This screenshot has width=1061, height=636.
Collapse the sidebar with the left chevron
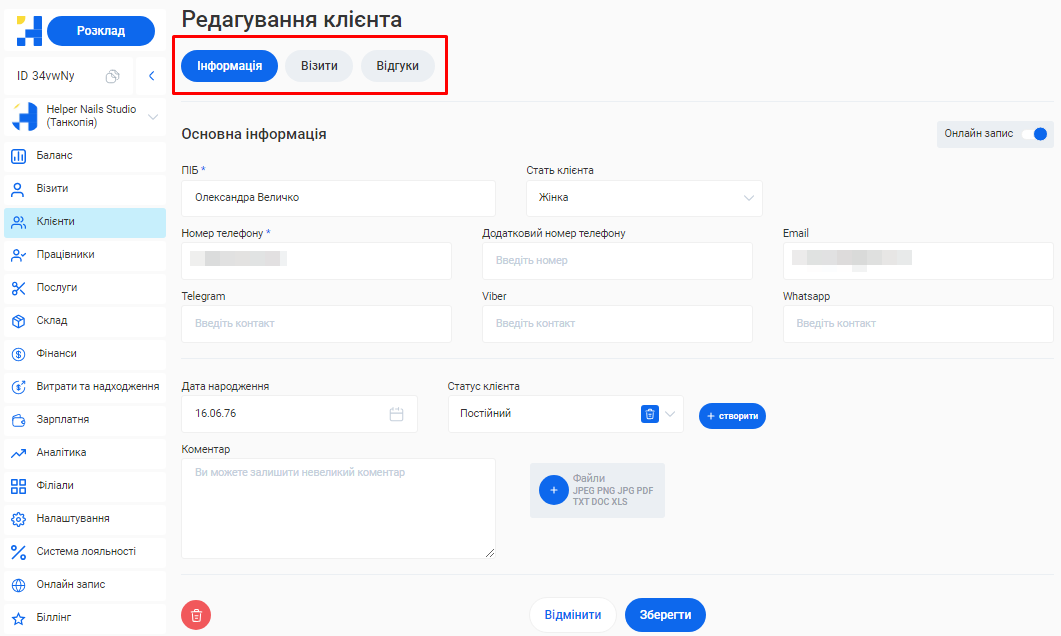pos(151,76)
